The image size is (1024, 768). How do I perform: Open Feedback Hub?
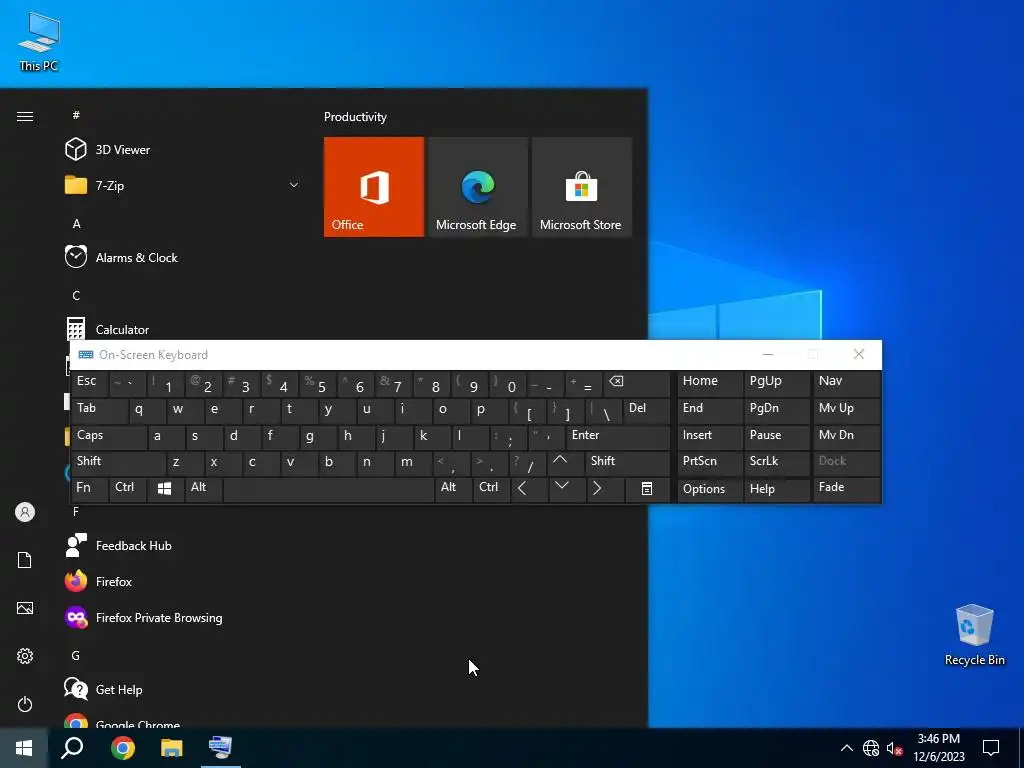coord(183,545)
